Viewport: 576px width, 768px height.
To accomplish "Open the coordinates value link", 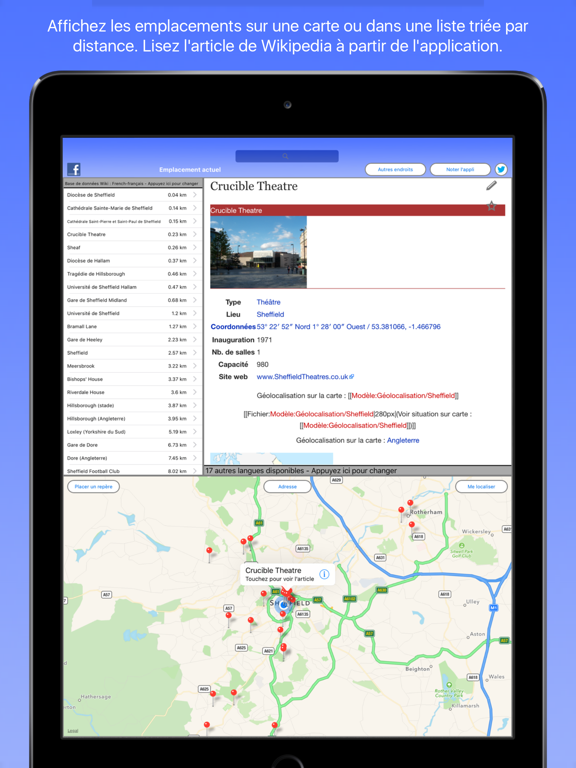I will coord(348,327).
